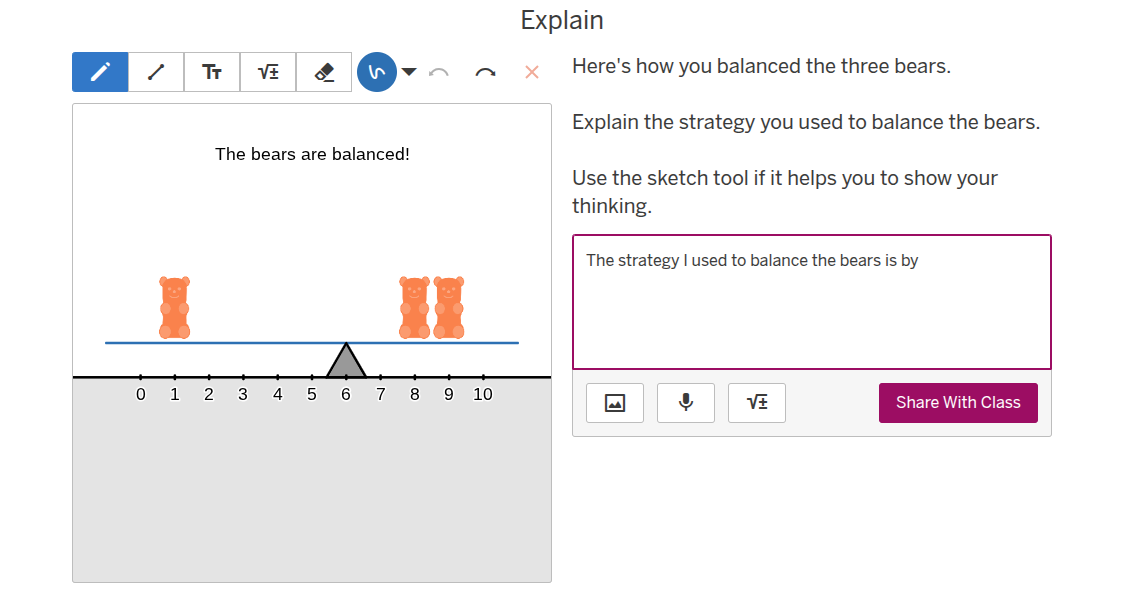The image size is (1141, 606).
Task: Record audio with the microphone button
Action: pos(686,403)
